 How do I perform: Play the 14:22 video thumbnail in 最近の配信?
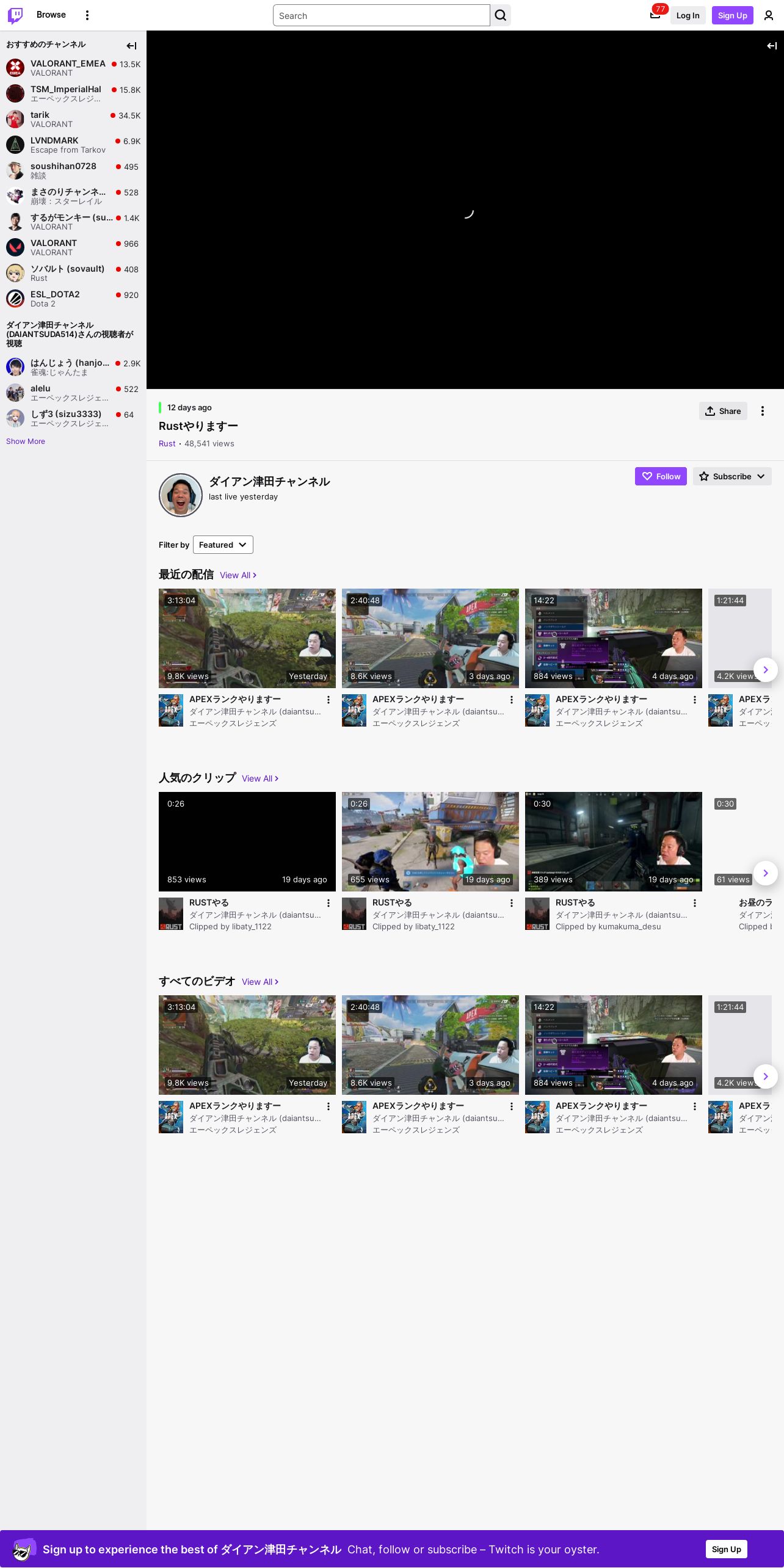(x=614, y=638)
